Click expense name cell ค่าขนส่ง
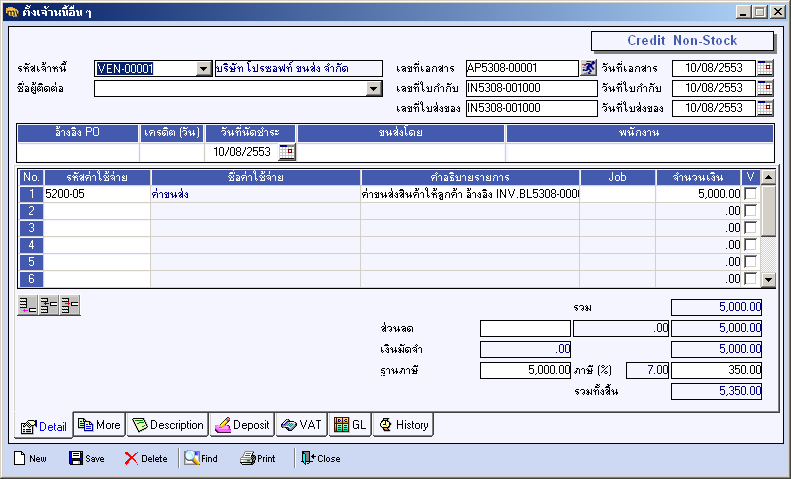The height and width of the screenshot is (479, 791). click(x=255, y=194)
